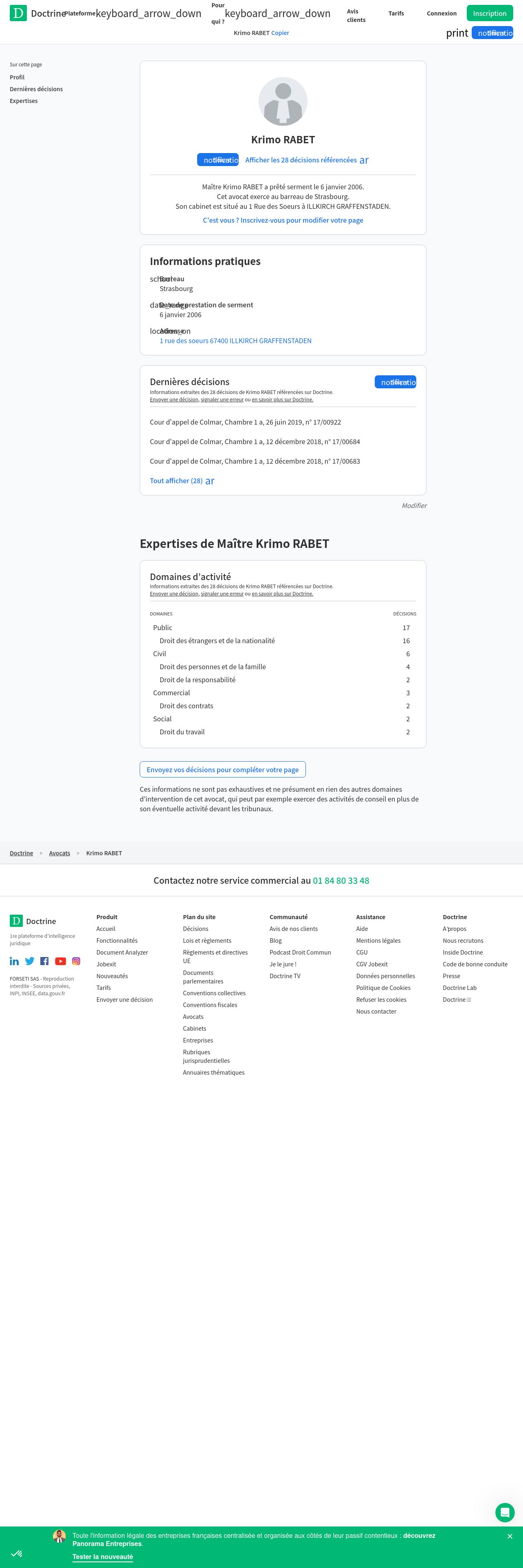Click the print icon

[457, 33]
